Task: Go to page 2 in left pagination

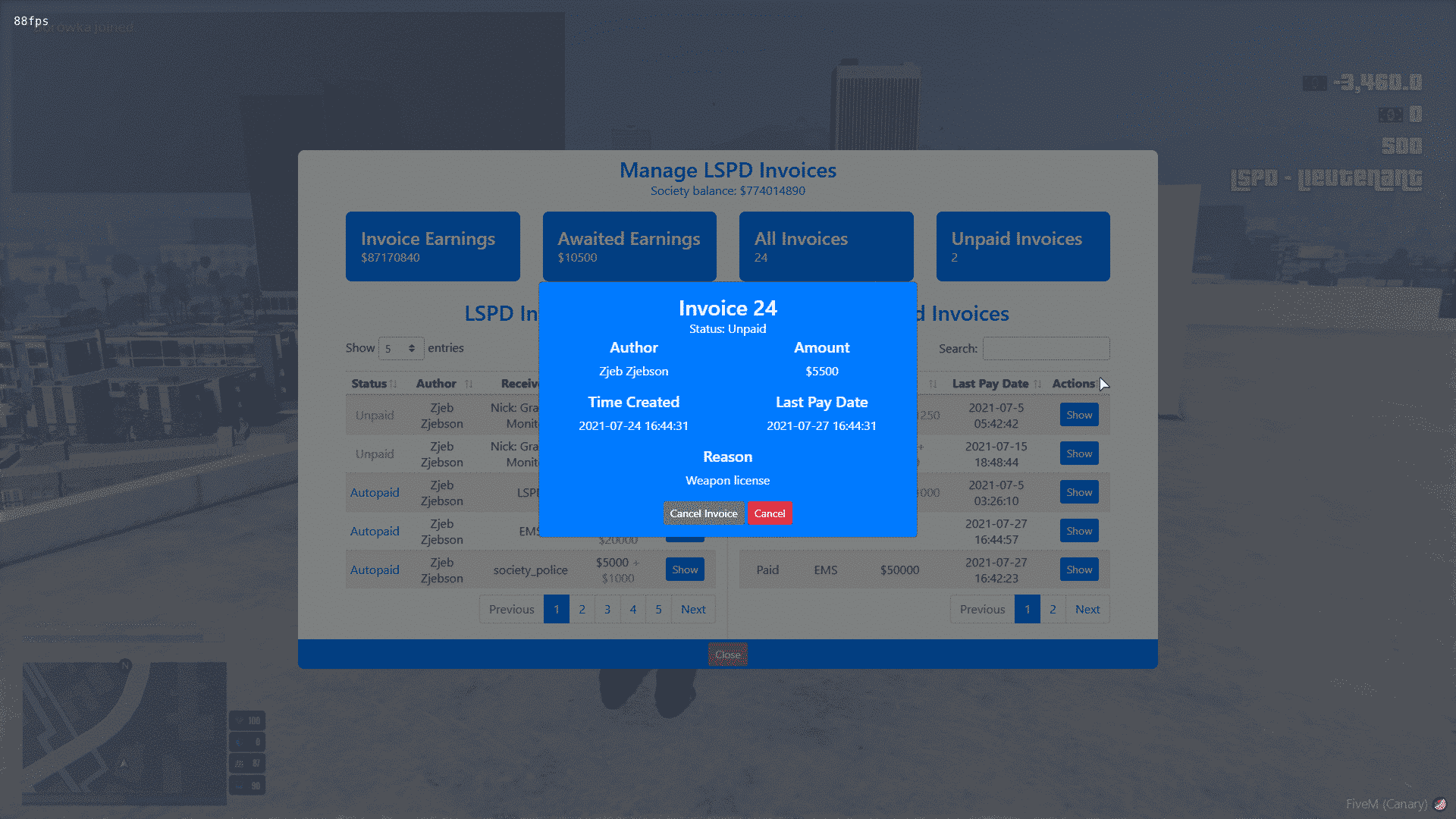Action: coord(582,609)
